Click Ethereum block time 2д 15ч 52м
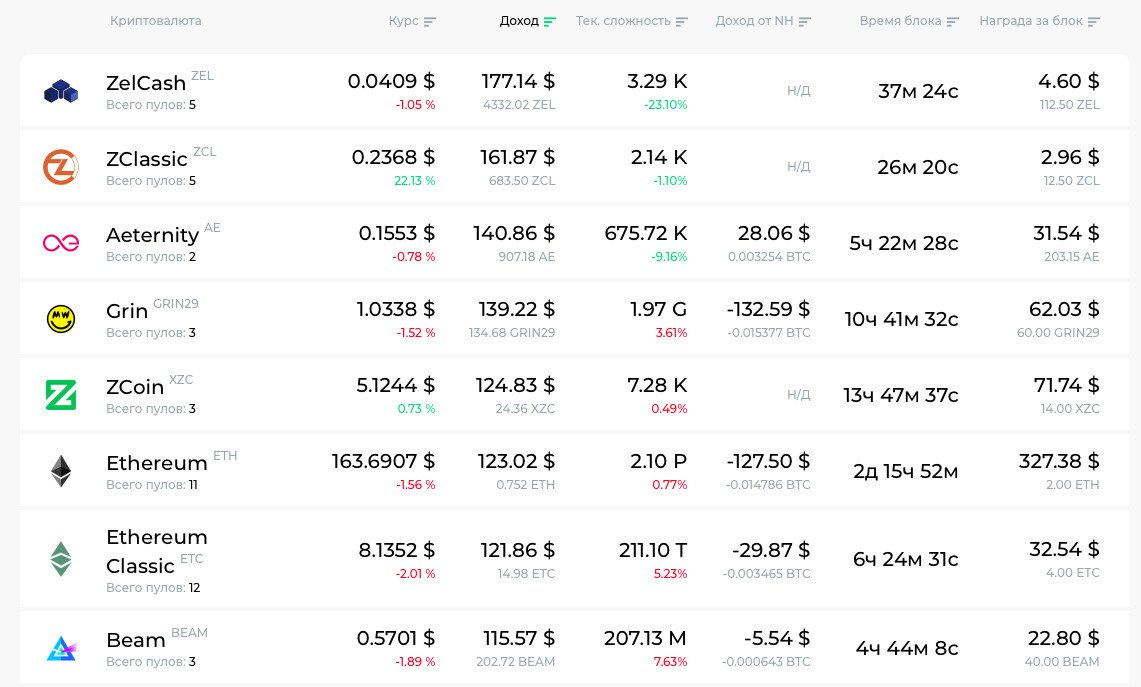 (905, 472)
